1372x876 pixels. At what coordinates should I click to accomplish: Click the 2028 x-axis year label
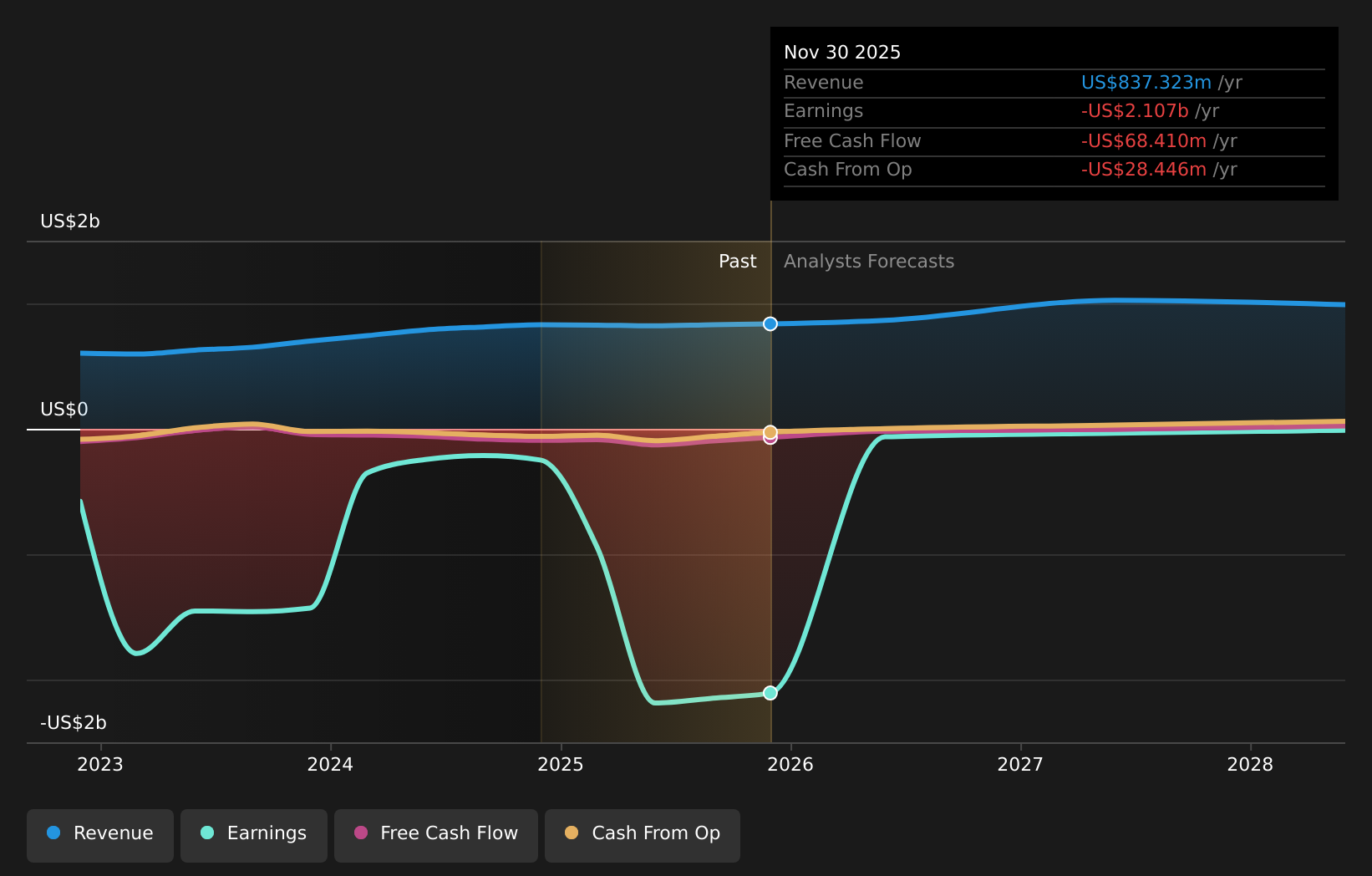[x=1250, y=764]
